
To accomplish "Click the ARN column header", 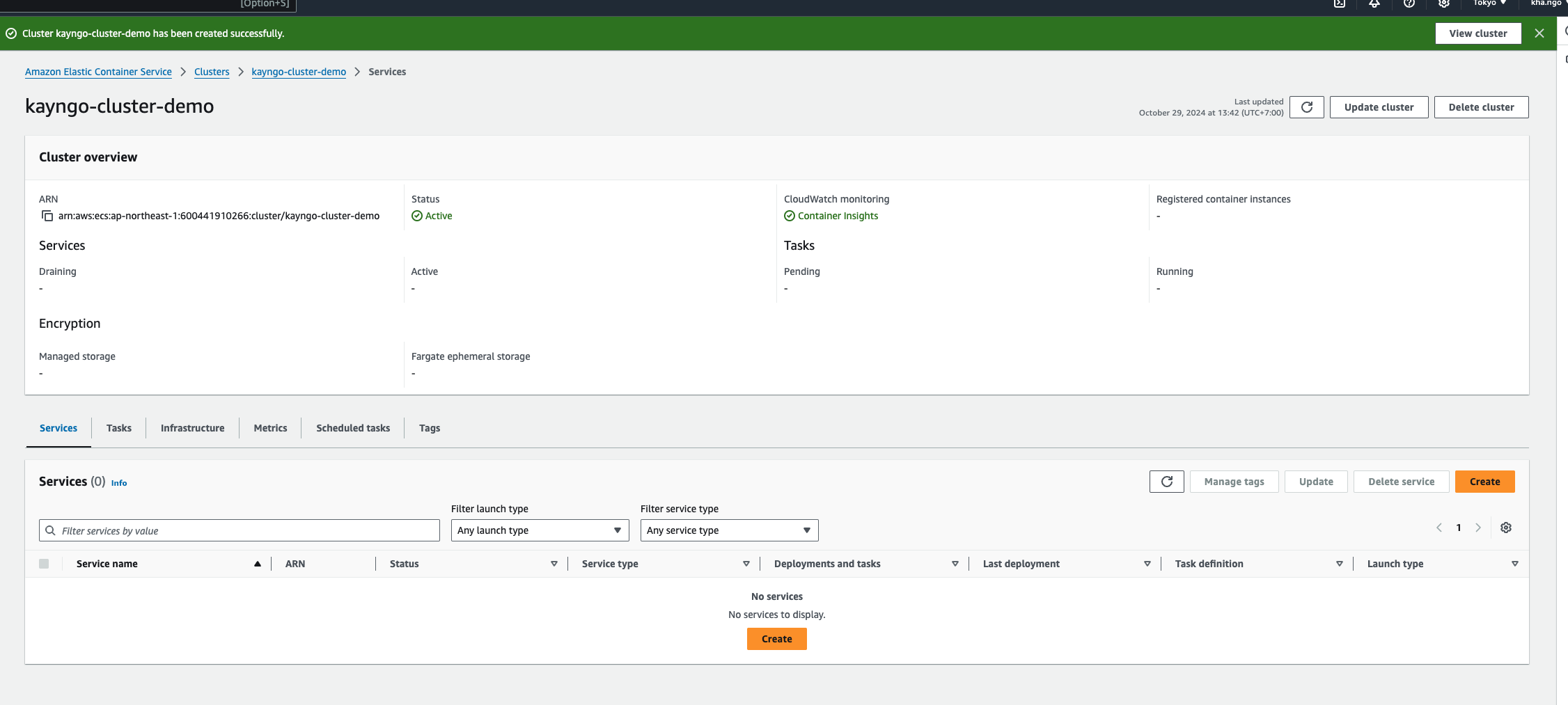I will (295, 564).
